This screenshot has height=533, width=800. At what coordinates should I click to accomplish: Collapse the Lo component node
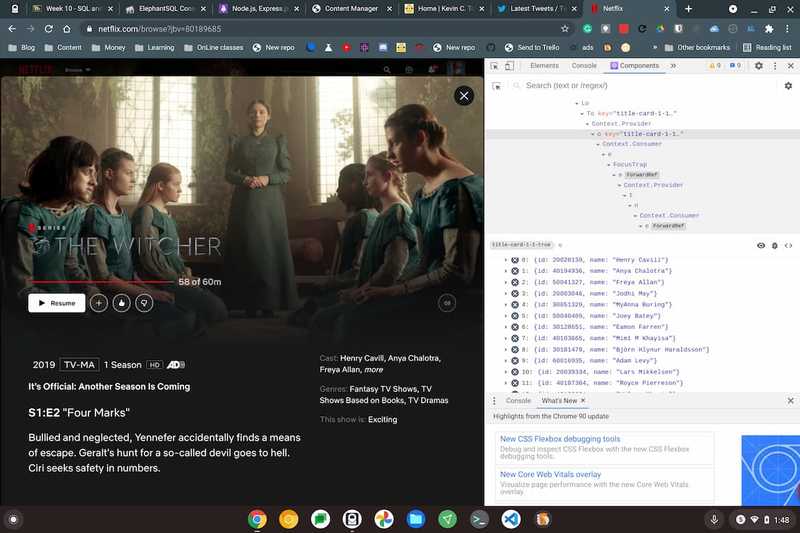pos(577,104)
